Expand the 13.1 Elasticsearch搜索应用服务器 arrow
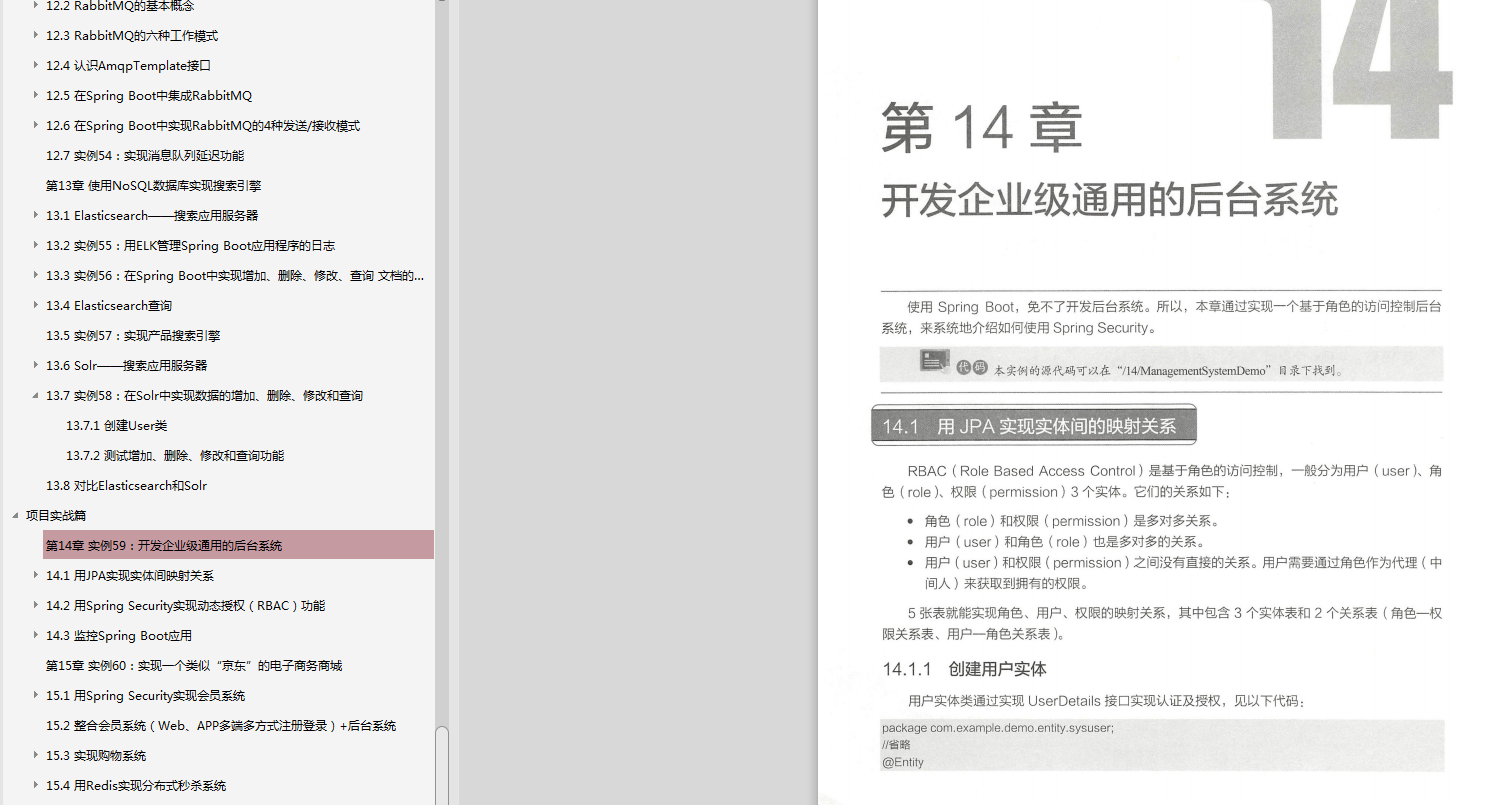The width and height of the screenshot is (1486, 805). click(x=36, y=216)
